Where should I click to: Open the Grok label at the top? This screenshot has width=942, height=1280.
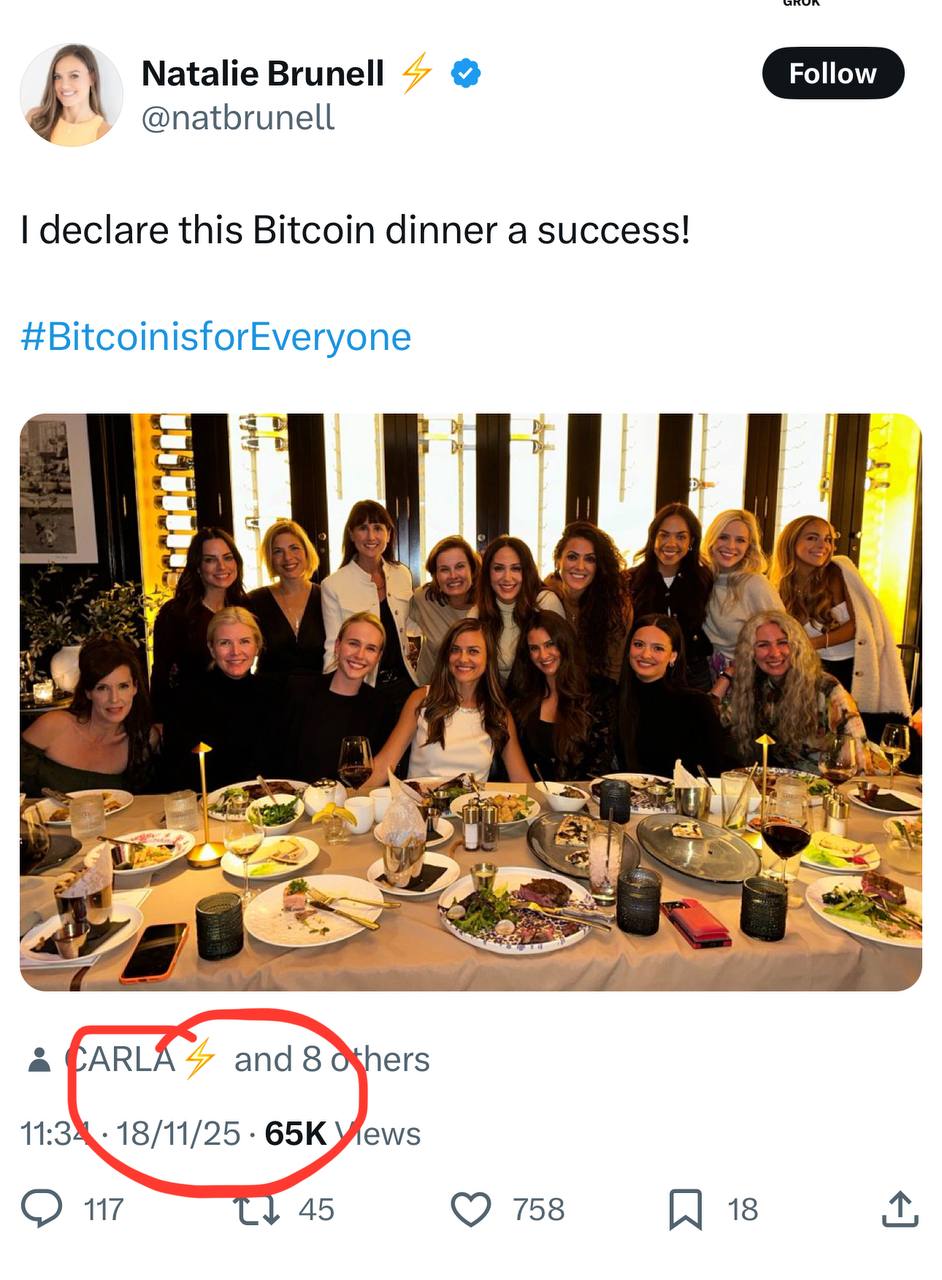click(x=800, y=5)
